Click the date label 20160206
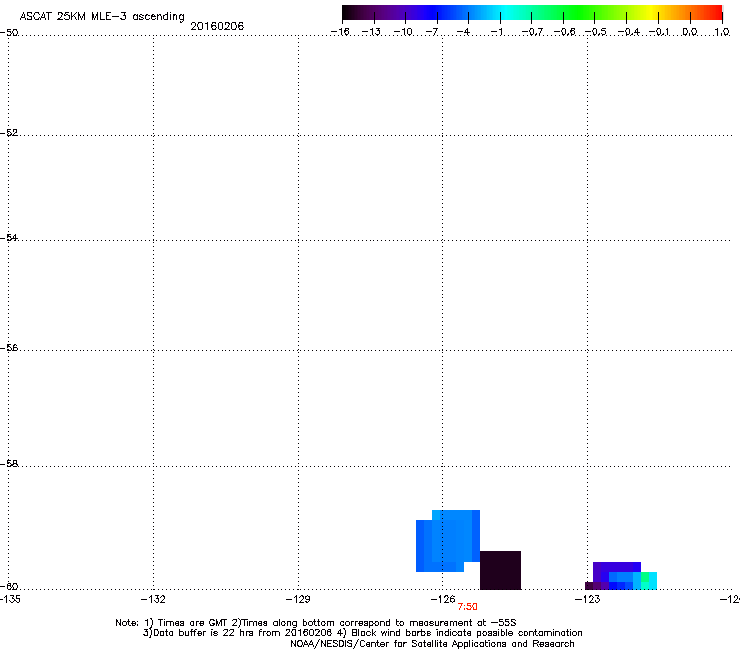Screen dimensions: 740x650 (x=217, y=26)
